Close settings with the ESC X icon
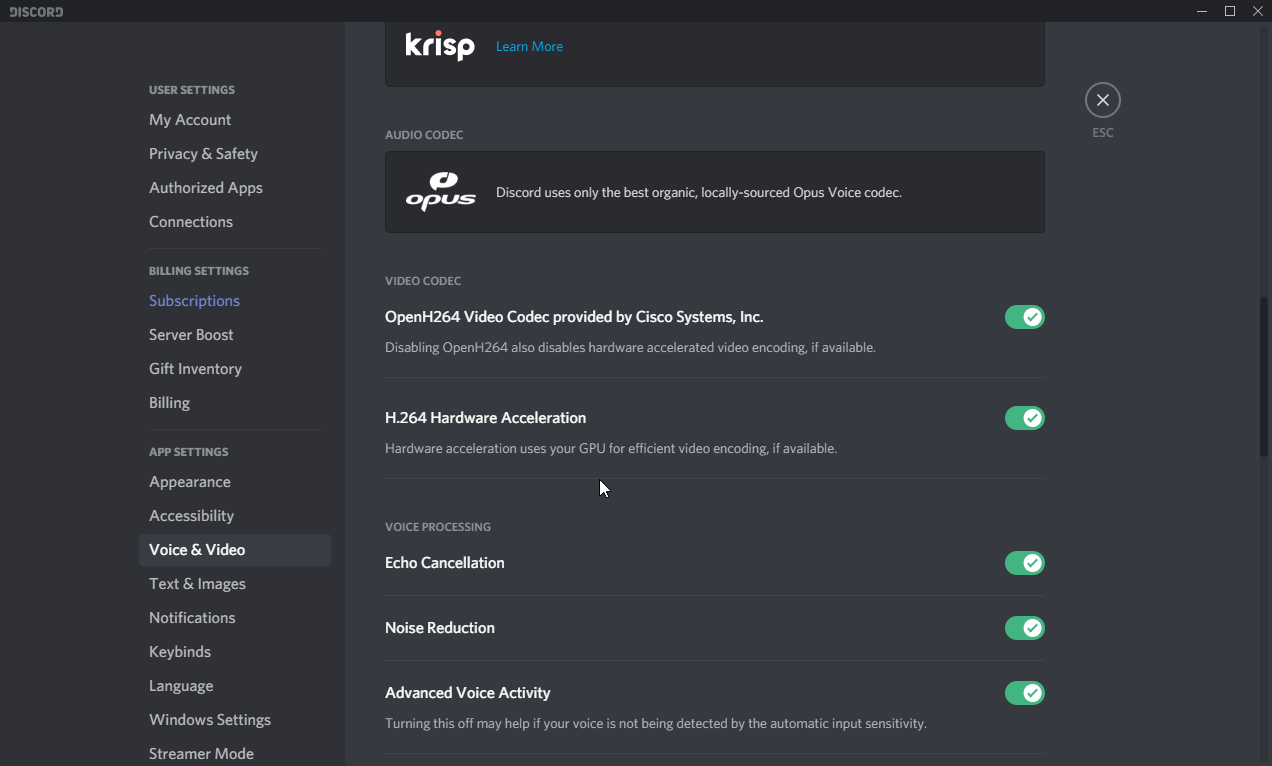This screenshot has height=766, width=1272. (1102, 100)
